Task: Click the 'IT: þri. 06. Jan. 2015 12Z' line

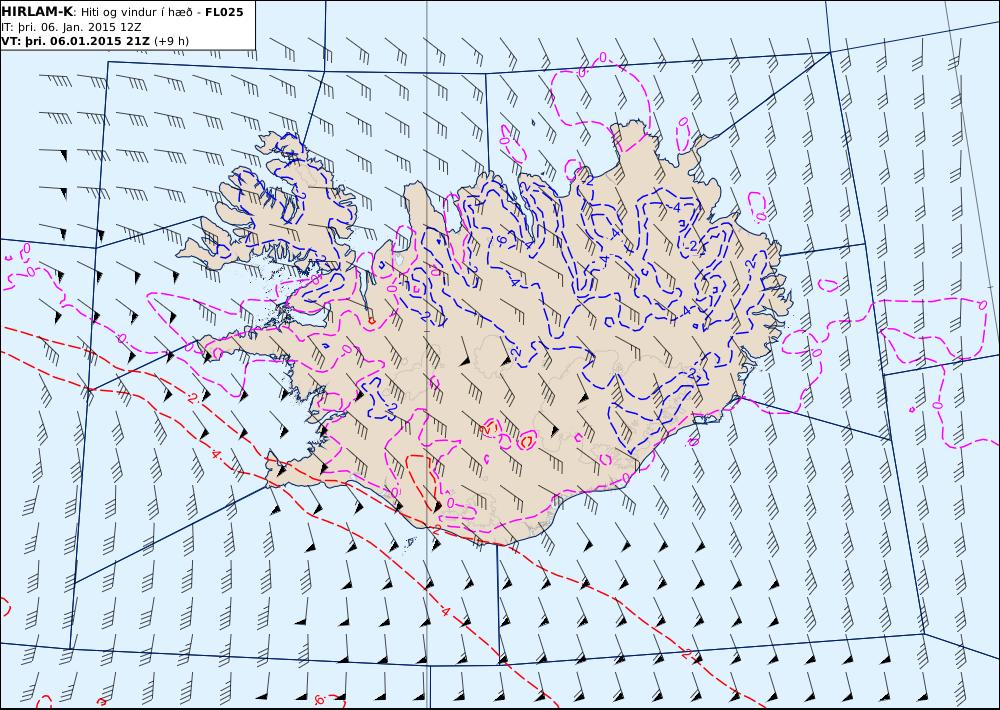Action: pyautogui.click(x=71, y=27)
